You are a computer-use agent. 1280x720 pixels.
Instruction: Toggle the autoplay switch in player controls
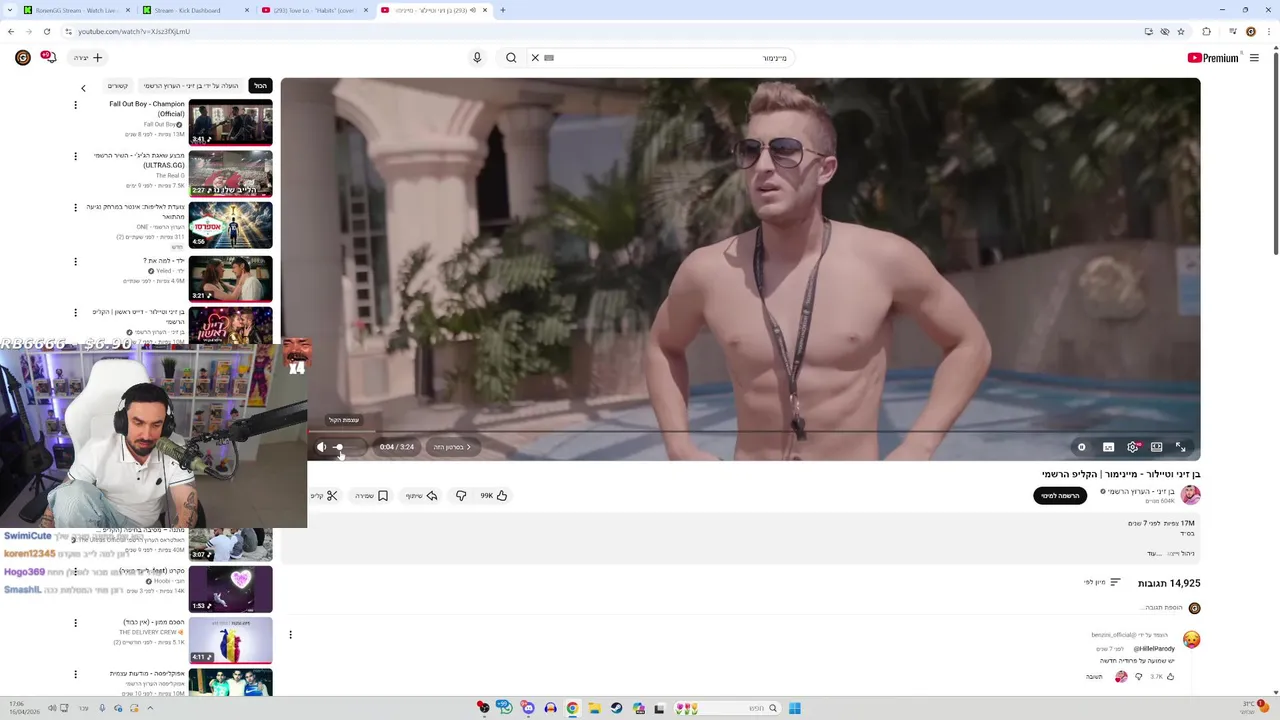pos(1081,447)
